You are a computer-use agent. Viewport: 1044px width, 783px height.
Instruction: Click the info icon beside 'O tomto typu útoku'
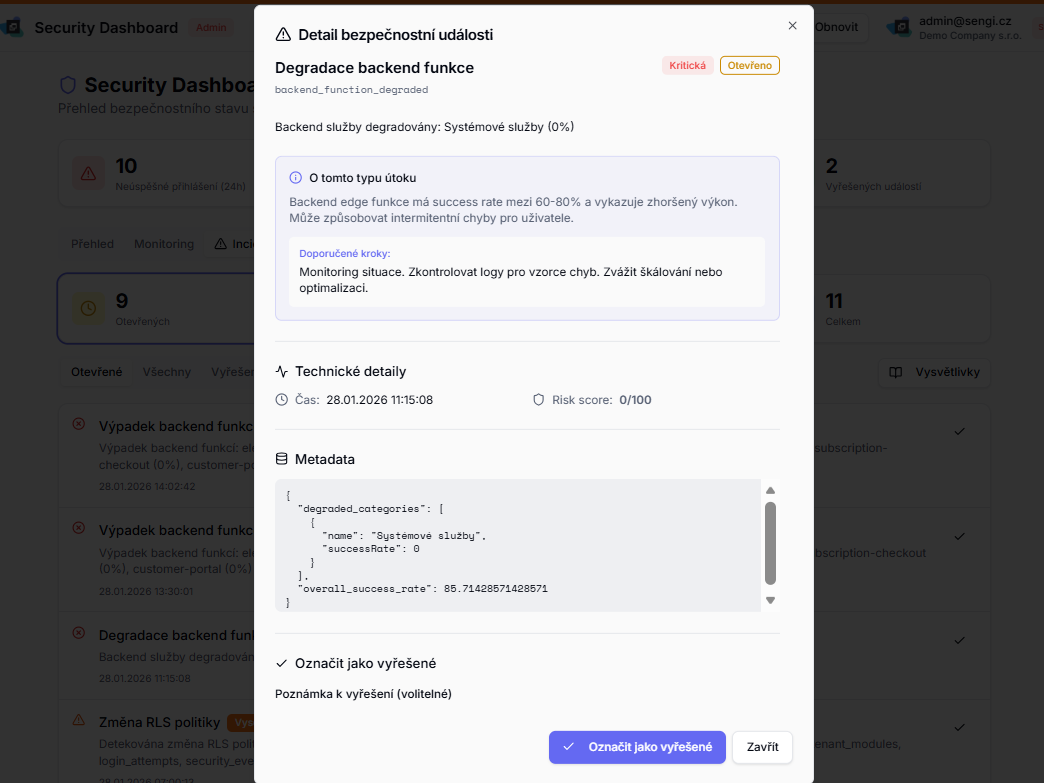(295, 178)
